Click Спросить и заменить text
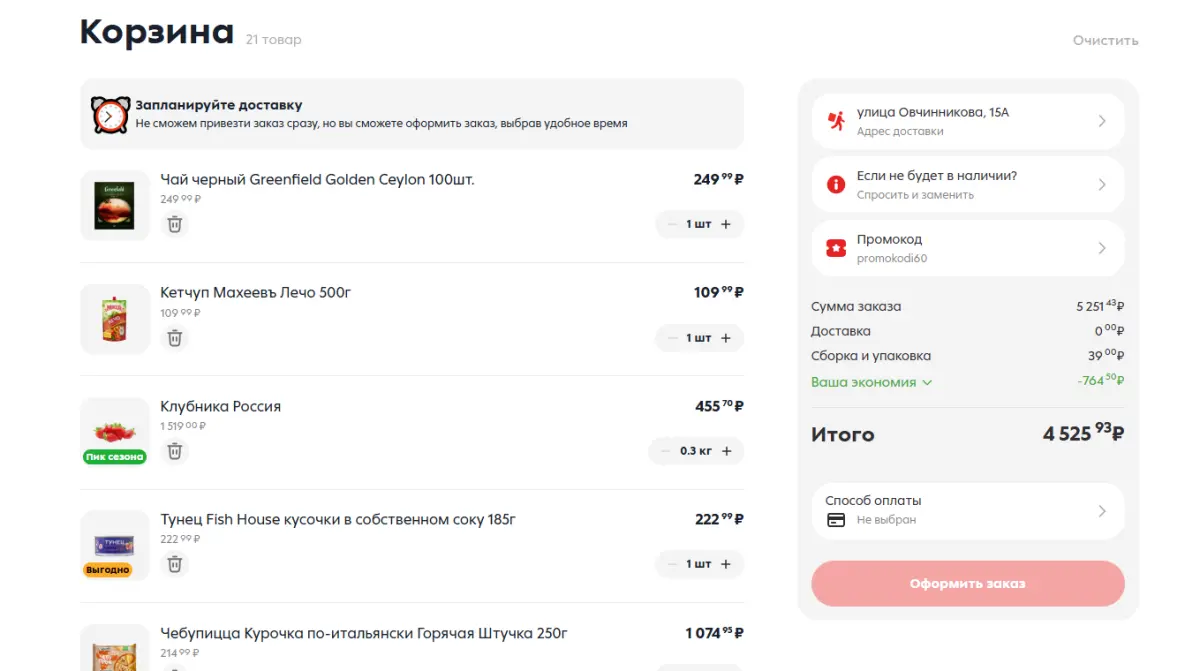Viewport: 1200px width, 671px height. pos(915,195)
